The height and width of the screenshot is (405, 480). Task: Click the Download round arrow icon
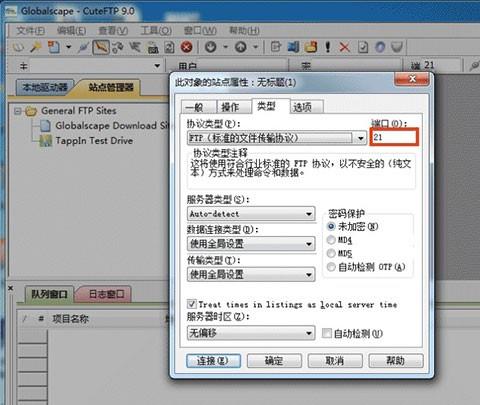coord(210,47)
